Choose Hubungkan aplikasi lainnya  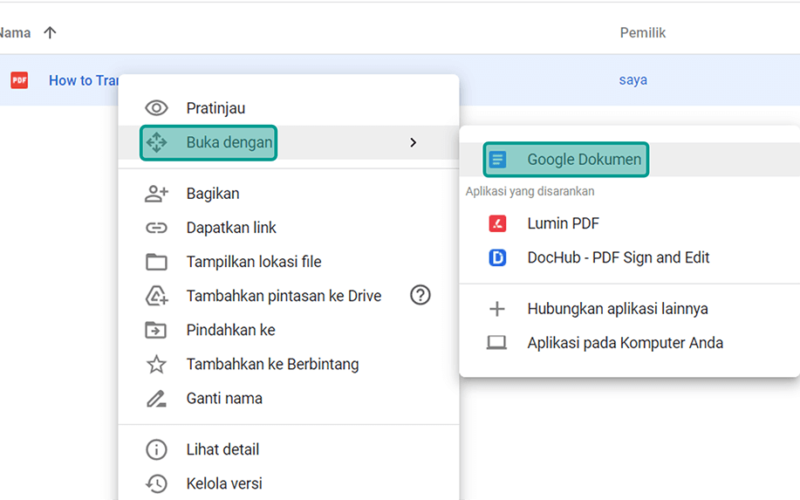point(630,309)
